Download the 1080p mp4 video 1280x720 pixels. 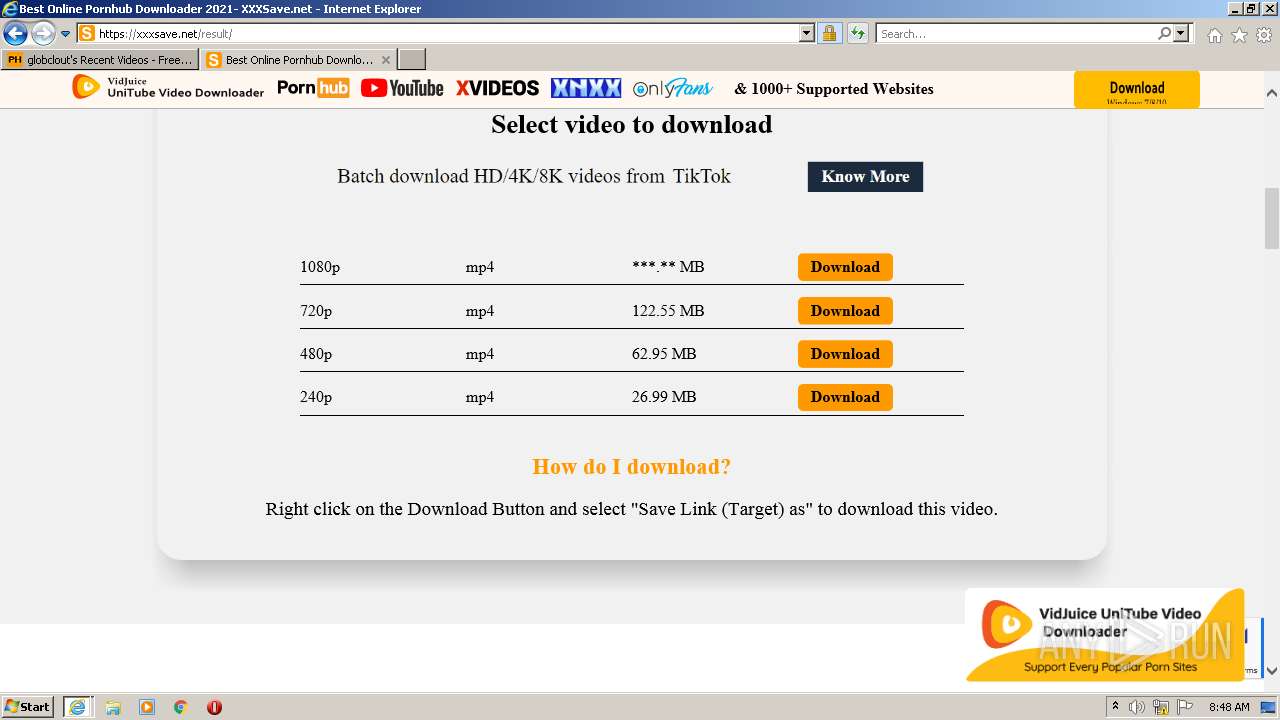(x=845, y=267)
